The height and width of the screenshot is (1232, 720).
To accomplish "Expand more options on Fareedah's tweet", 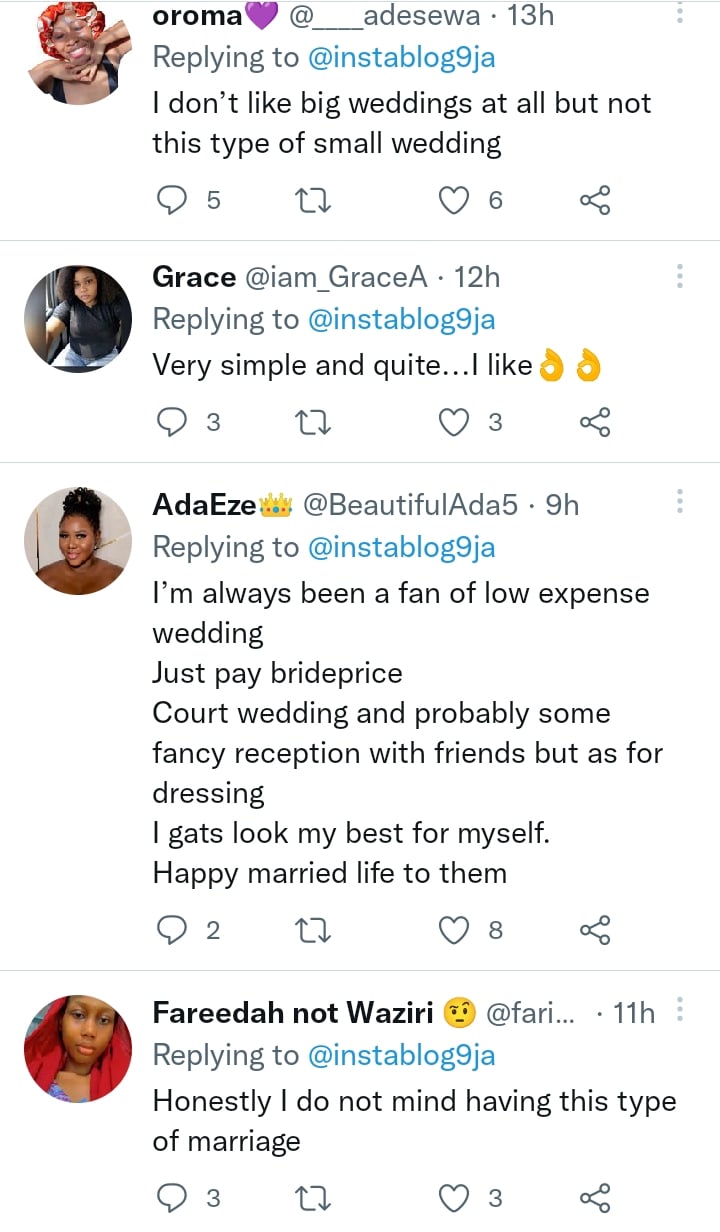I will coord(680,1012).
